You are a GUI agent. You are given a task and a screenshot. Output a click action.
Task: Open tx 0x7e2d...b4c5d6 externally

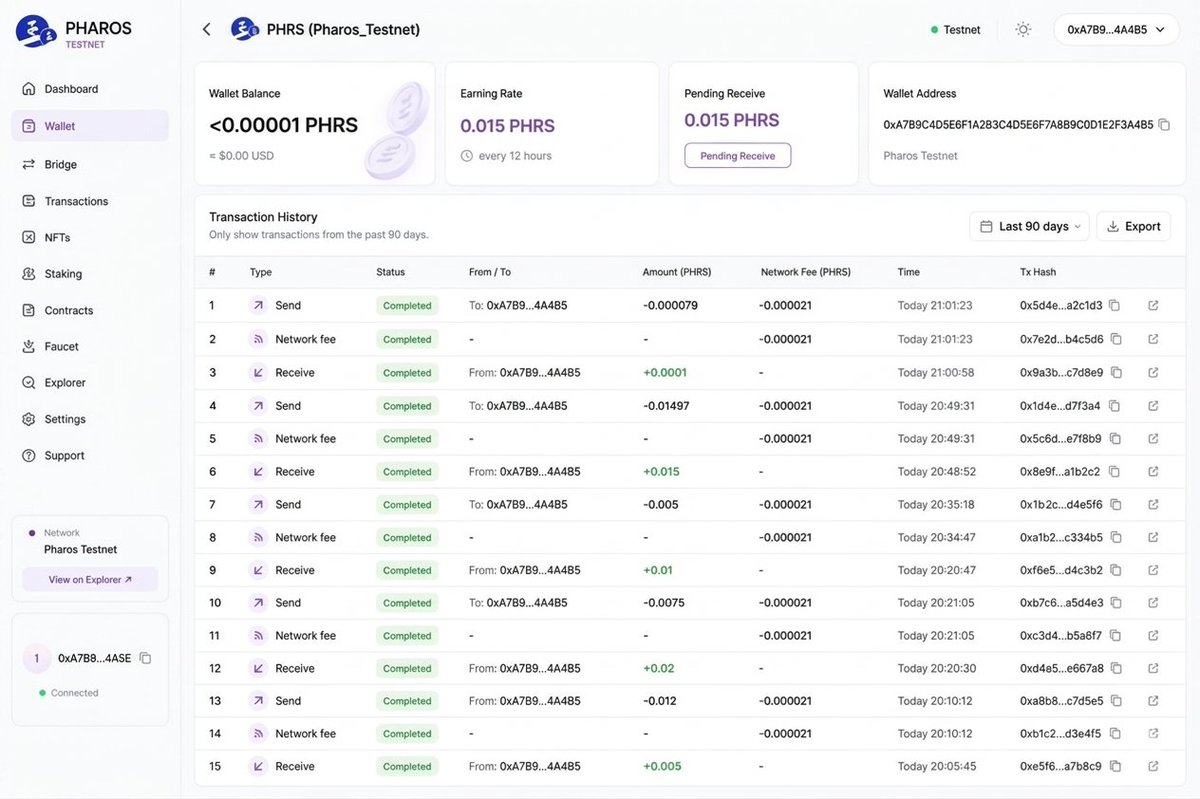(1153, 339)
